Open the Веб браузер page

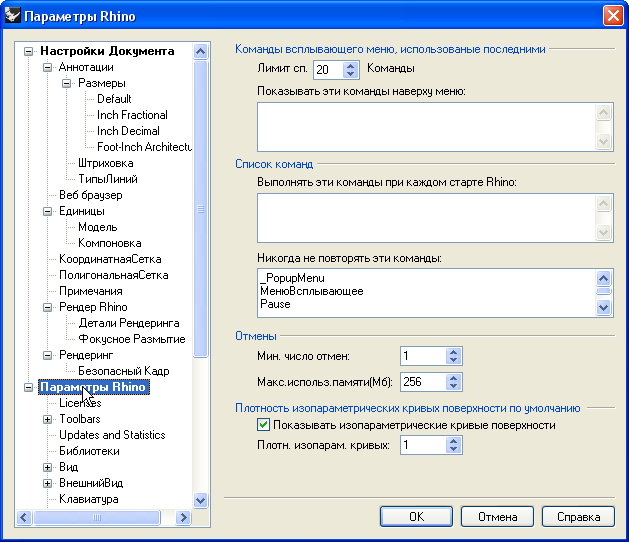click(91, 195)
